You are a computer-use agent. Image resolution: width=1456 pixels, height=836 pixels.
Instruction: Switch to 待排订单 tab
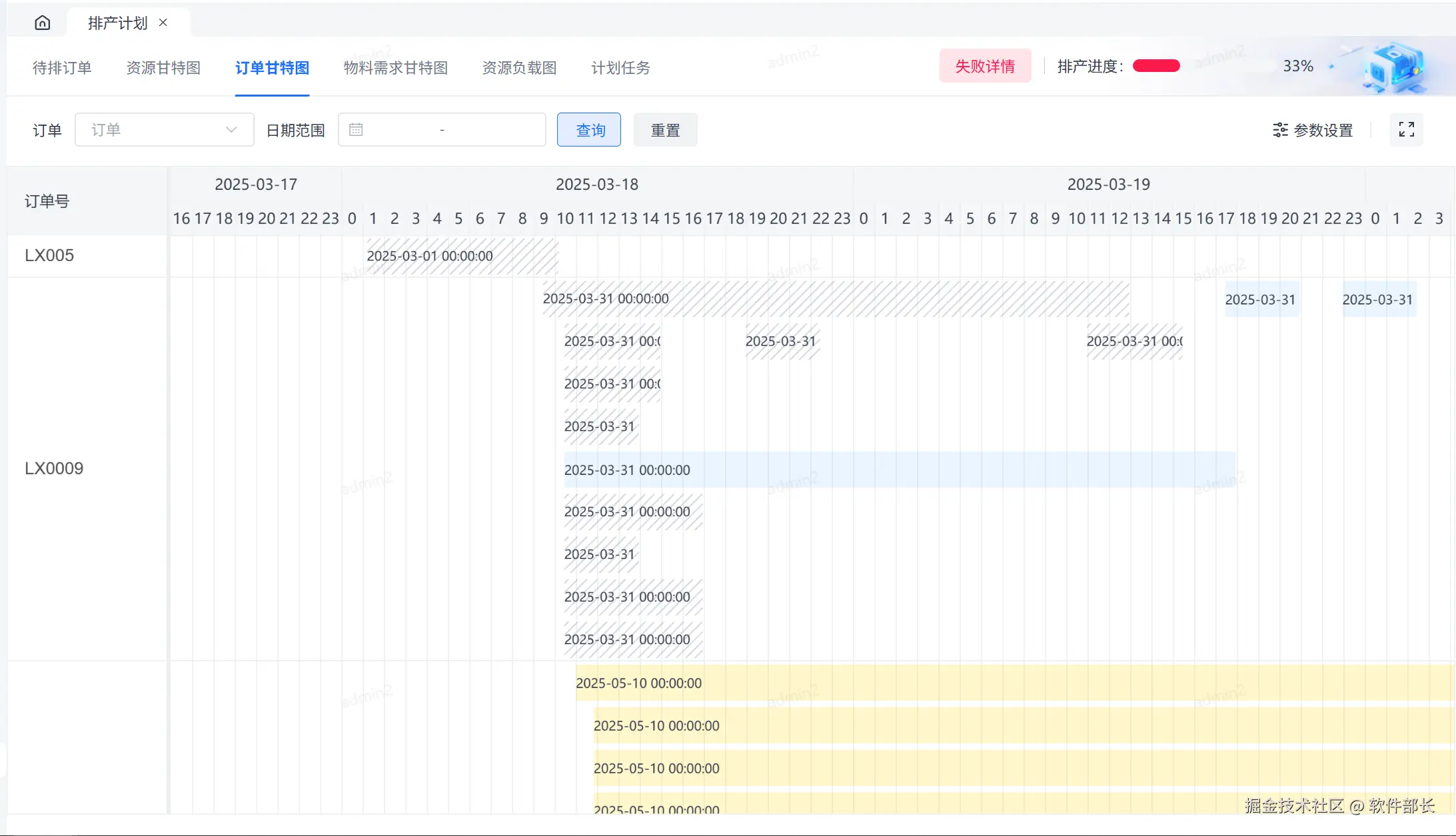coord(62,68)
